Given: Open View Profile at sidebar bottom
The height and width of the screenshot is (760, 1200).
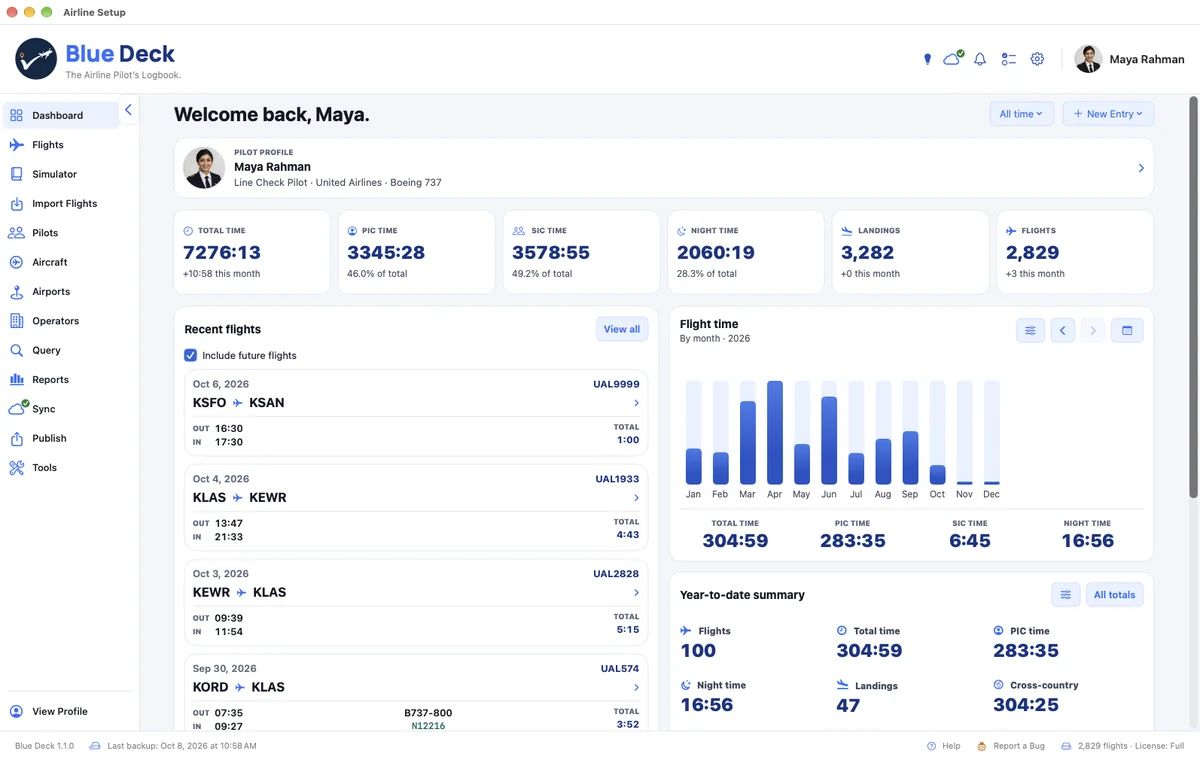Looking at the screenshot, I should [x=62, y=712].
